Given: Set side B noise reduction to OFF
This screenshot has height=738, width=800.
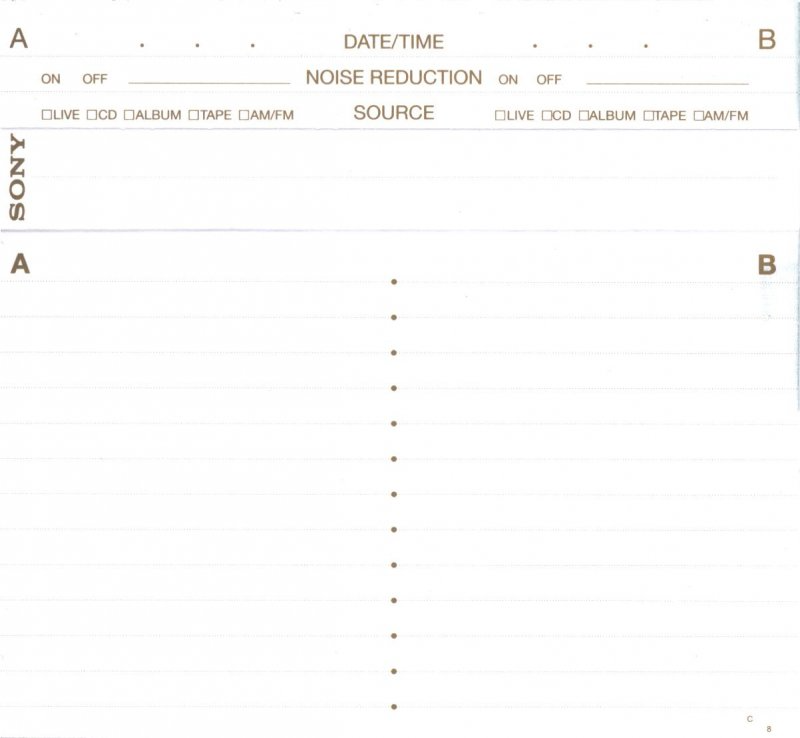Looking at the screenshot, I should pyautogui.click(x=549, y=79).
